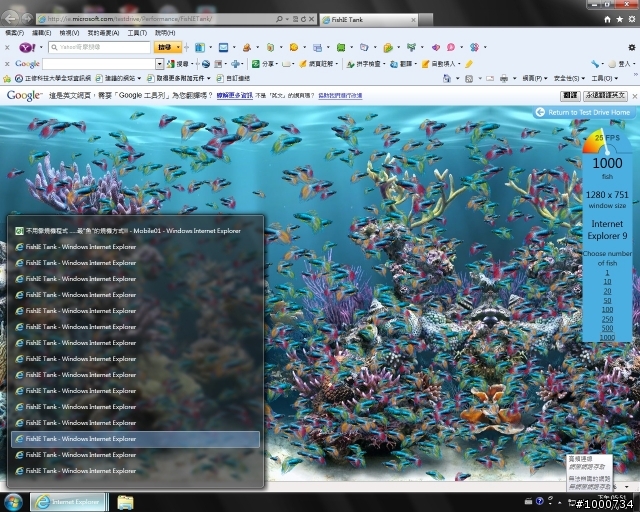Click in the Yahoo search input field
Image resolution: width=640 pixels, height=512 pixels.
point(100,48)
